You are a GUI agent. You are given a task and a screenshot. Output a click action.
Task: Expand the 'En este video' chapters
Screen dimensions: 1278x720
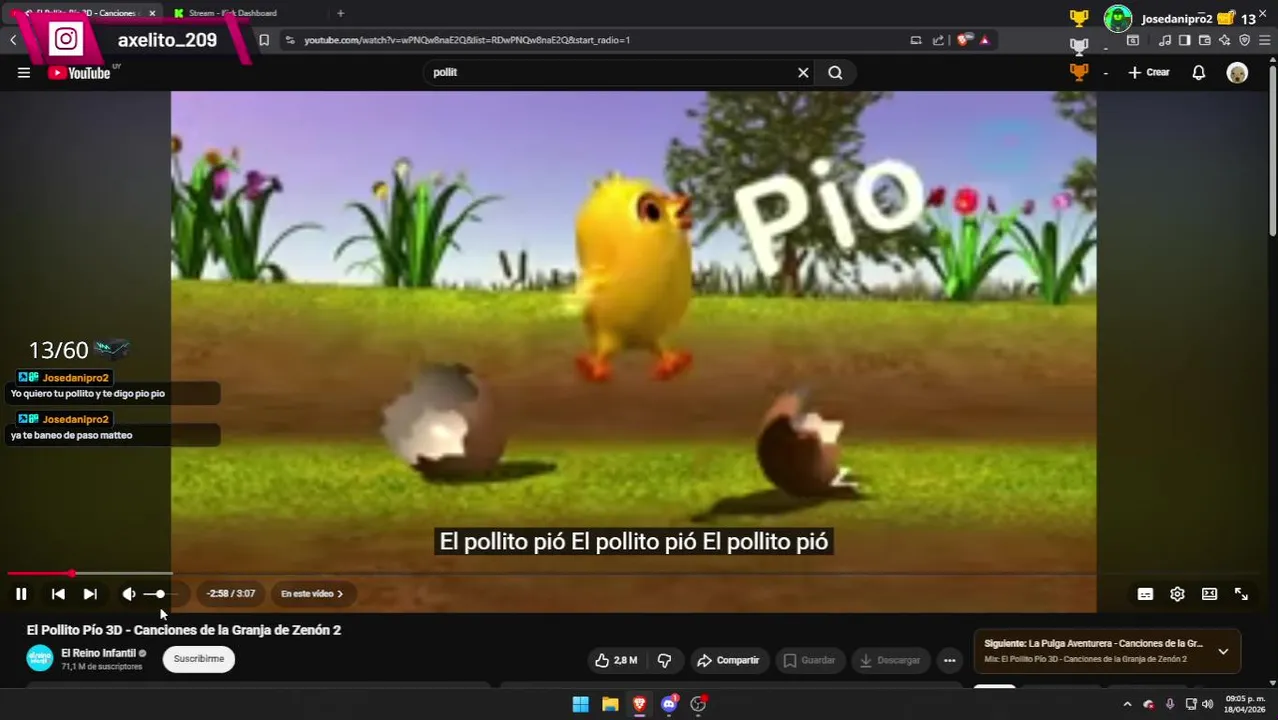pos(312,594)
